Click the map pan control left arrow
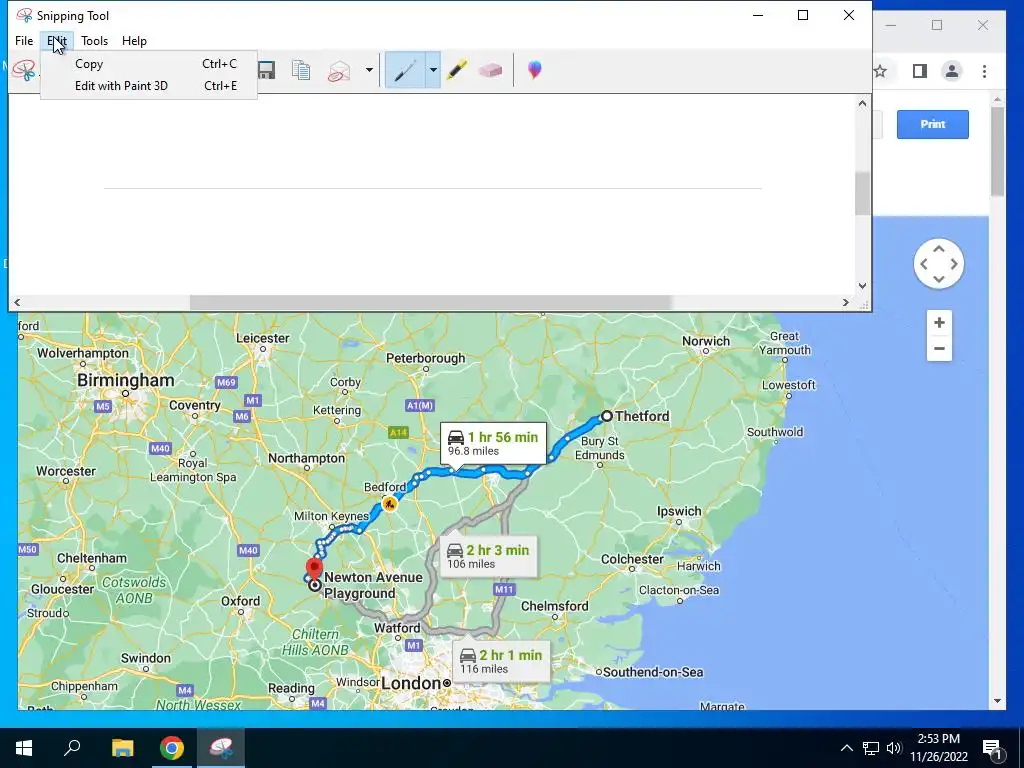This screenshot has height=768, width=1024. coord(923,264)
